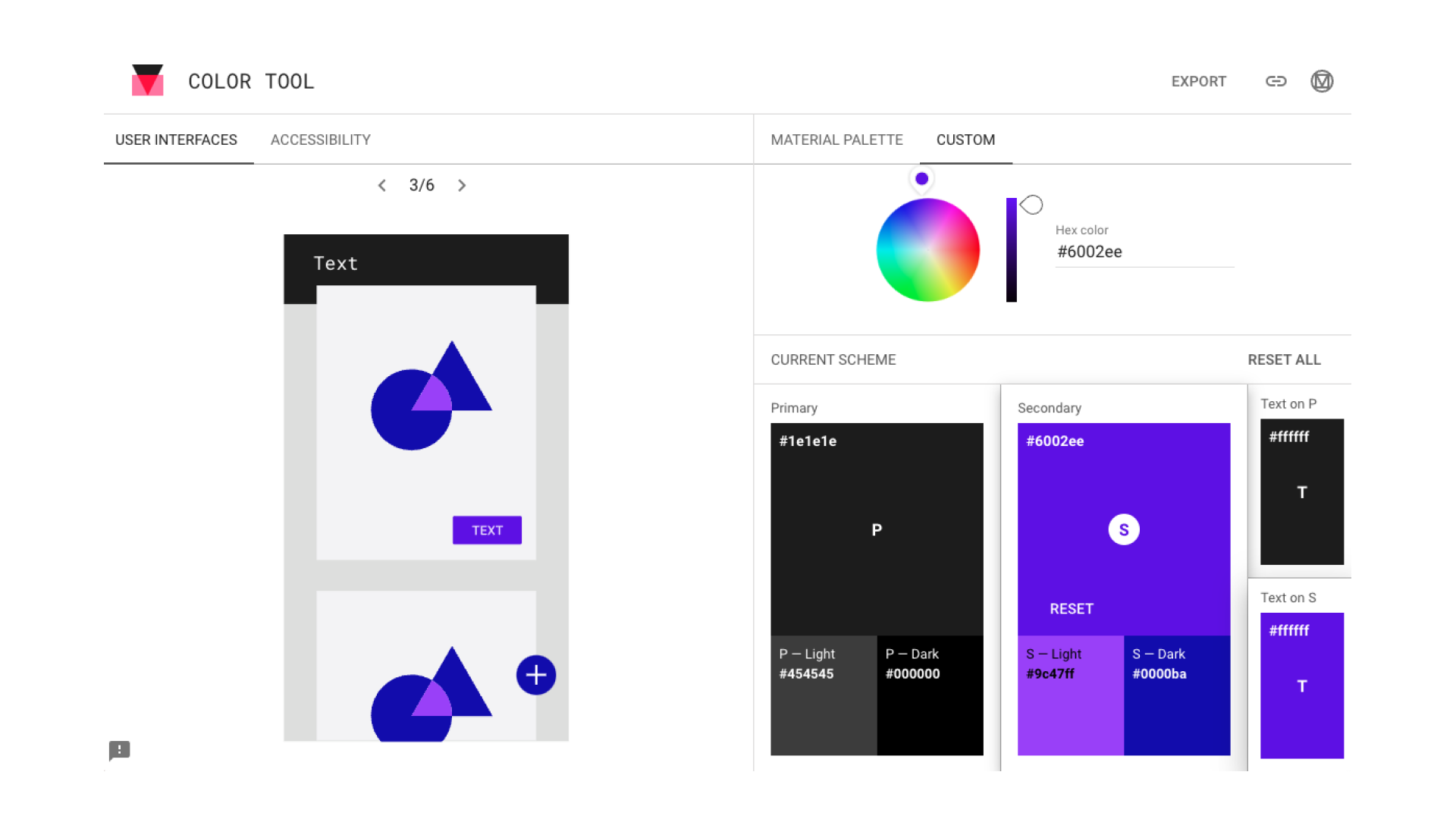
Task: Click the Export button
Action: pyautogui.click(x=1198, y=81)
